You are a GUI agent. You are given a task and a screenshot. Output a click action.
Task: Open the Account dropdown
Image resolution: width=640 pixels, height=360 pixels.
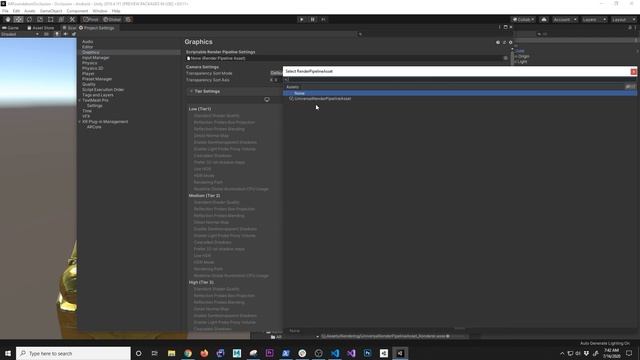(565, 20)
